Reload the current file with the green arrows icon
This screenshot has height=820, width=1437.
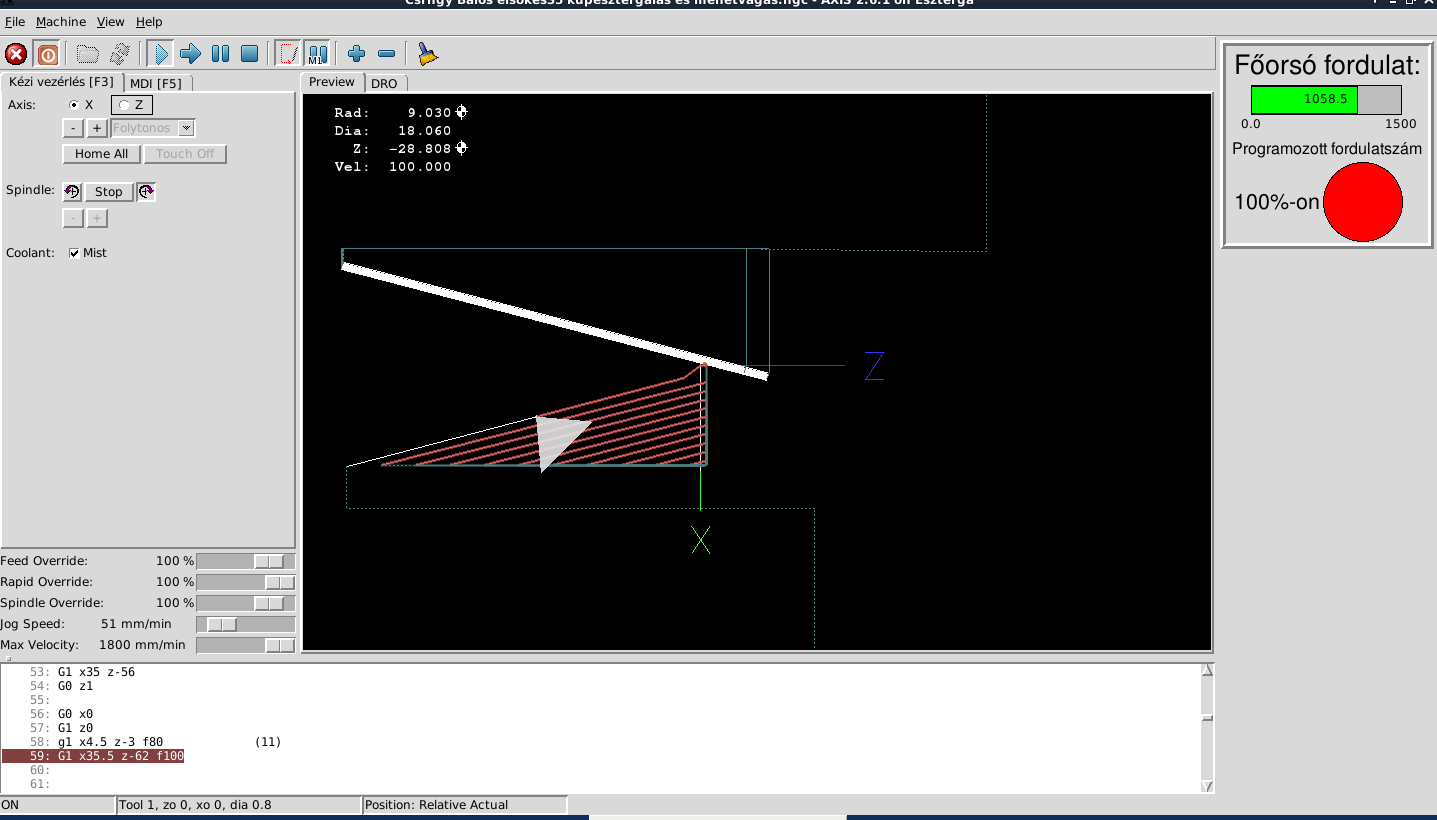(120, 54)
